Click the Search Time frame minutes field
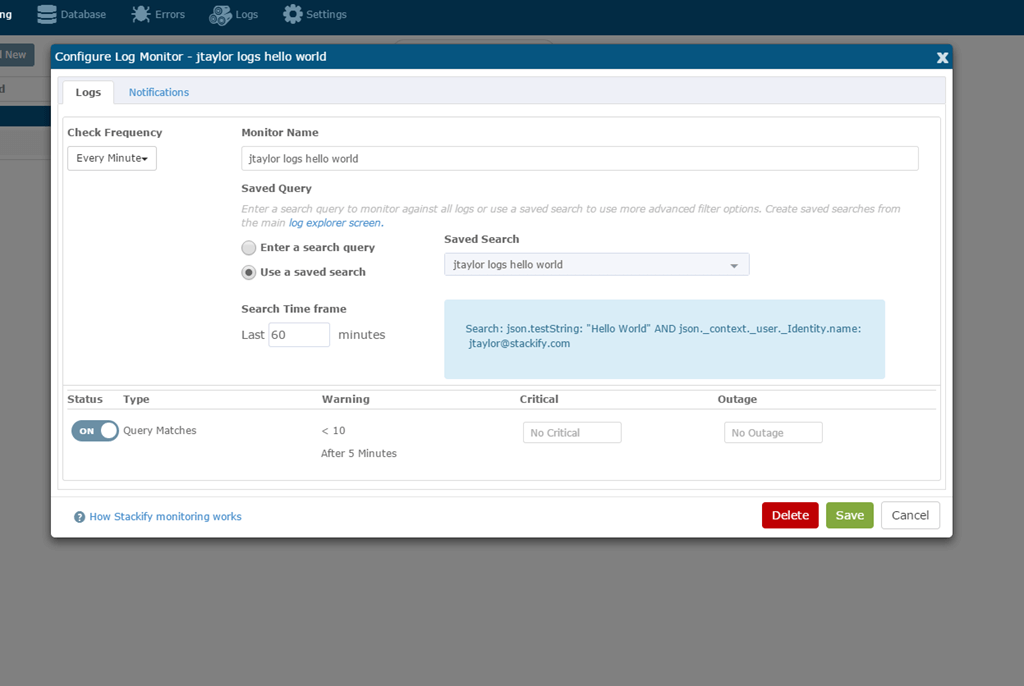The height and width of the screenshot is (686, 1024). coord(299,335)
